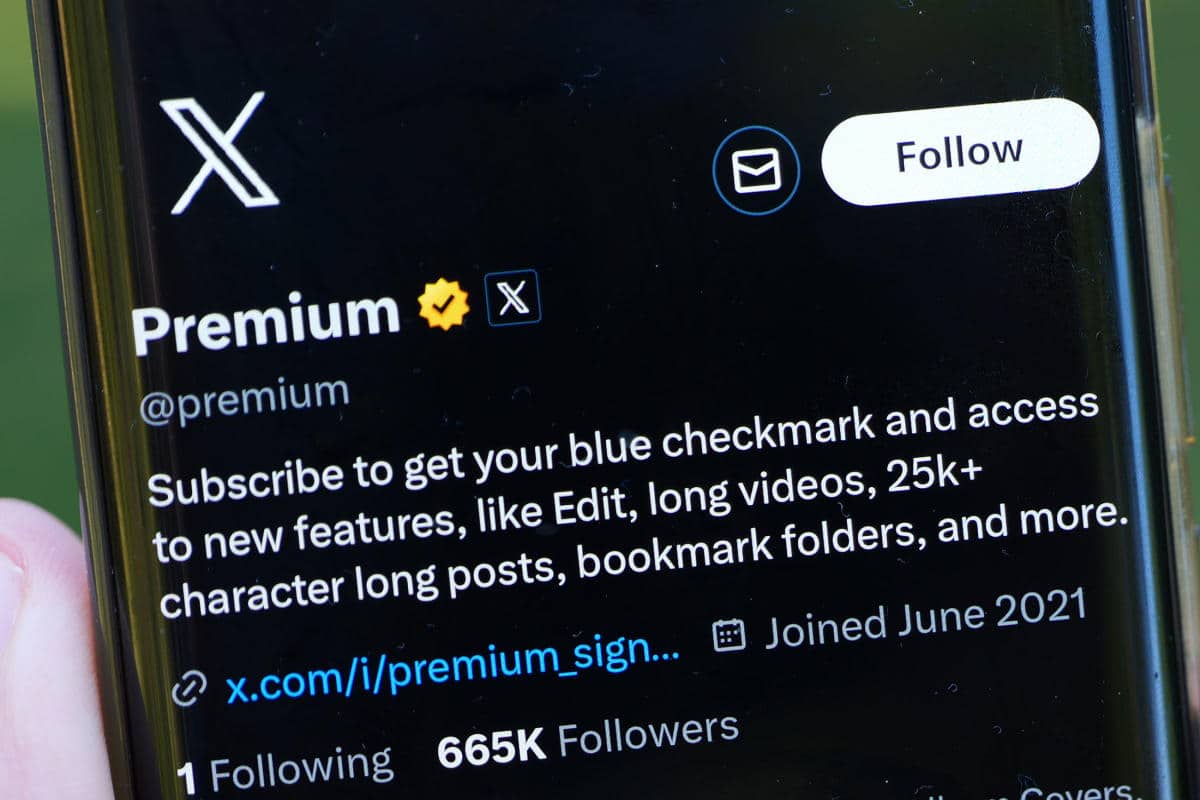
Task: Follow the Premium account
Action: pos(960,152)
